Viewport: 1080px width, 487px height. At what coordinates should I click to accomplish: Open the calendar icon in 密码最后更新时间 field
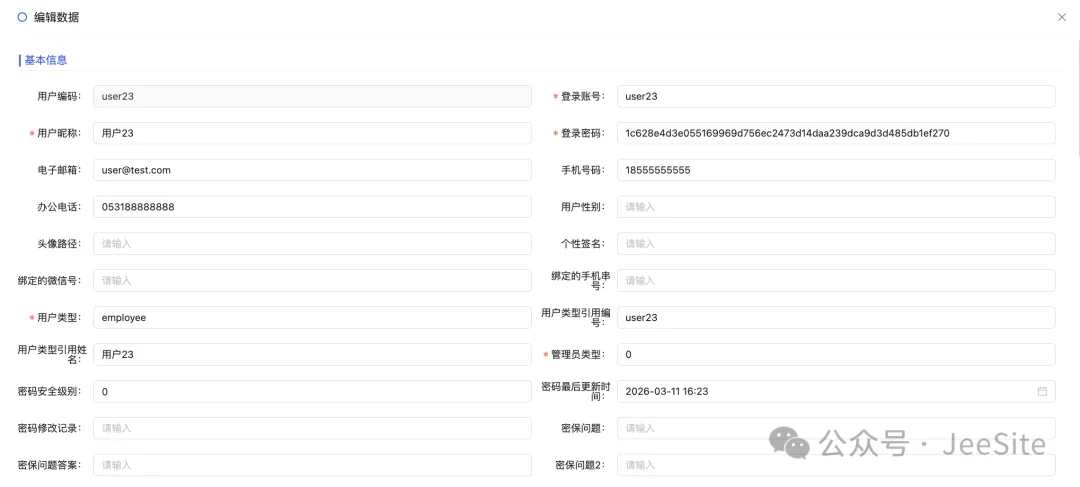1042,391
